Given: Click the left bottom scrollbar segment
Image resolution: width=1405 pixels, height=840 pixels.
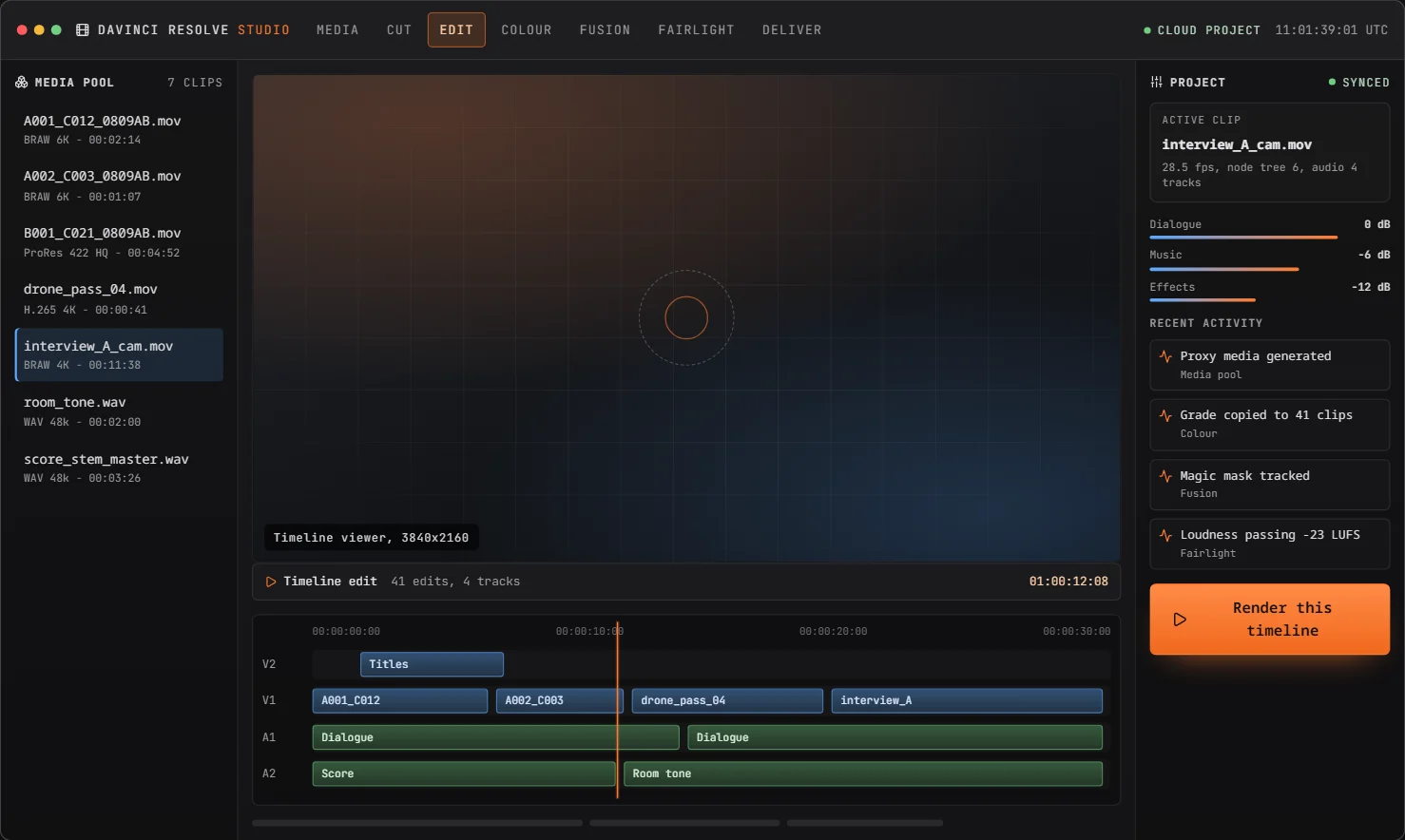Looking at the screenshot, I should (417, 823).
